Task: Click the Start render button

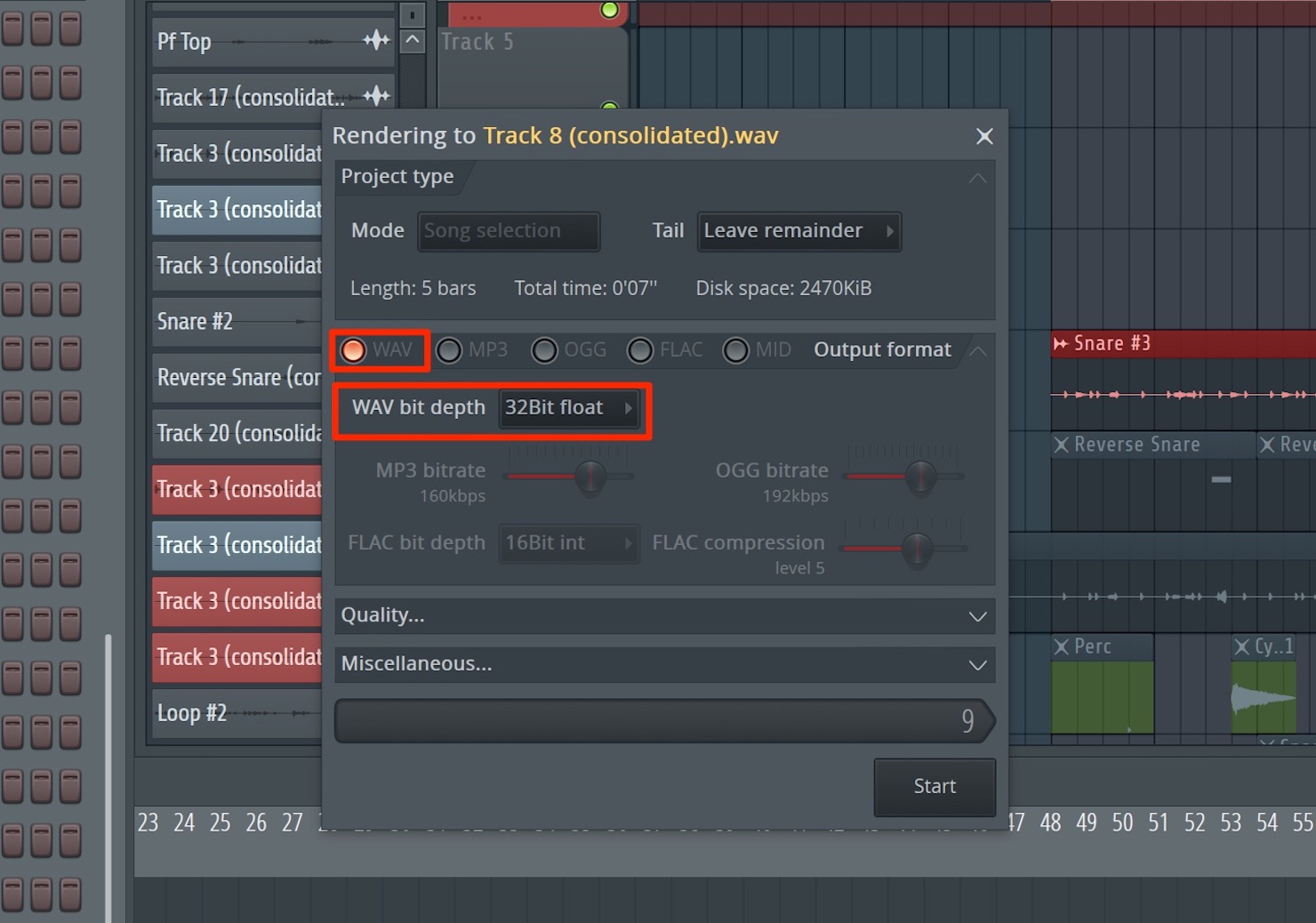Action: click(935, 787)
